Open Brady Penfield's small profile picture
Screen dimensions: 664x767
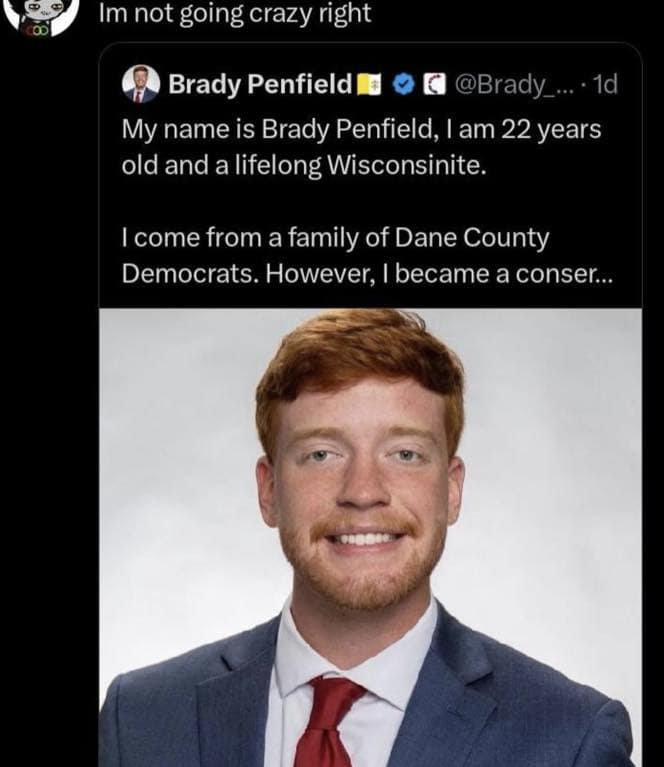(x=140, y=84)
